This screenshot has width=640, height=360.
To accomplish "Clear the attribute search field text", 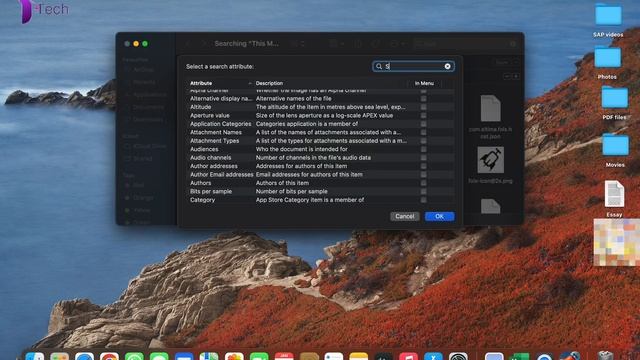I will [447, 66].
